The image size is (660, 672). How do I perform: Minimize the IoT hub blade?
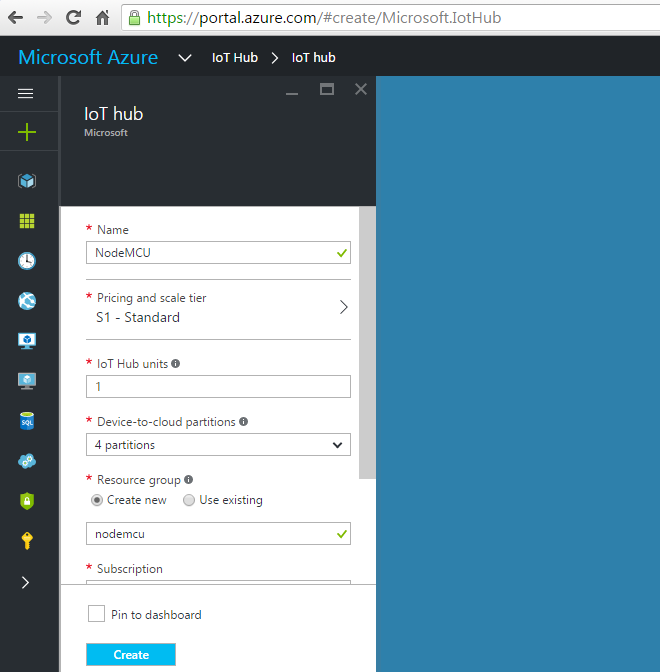coord(292,91)
